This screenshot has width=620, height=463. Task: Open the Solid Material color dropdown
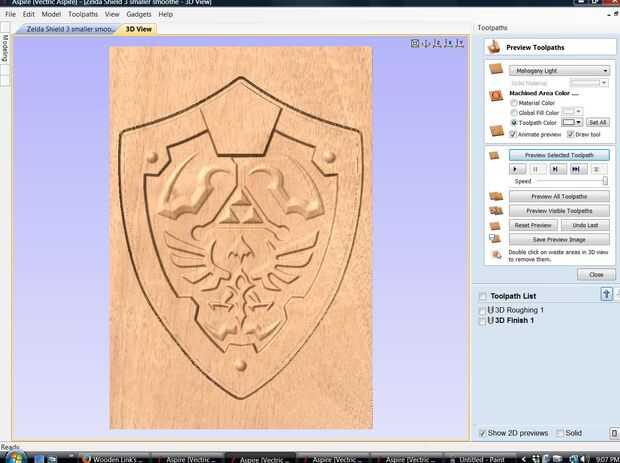[x=588, y=83]
